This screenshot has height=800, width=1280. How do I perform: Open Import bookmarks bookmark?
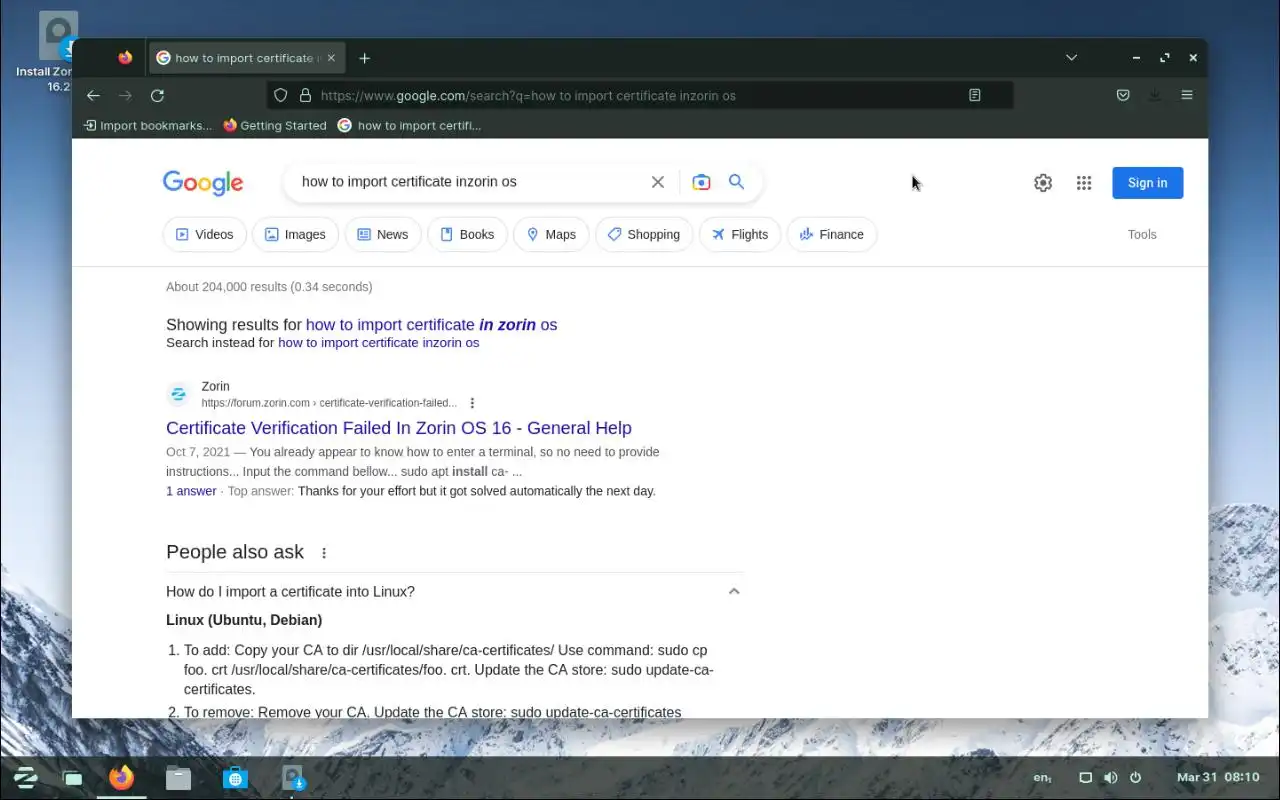[148, 125]
